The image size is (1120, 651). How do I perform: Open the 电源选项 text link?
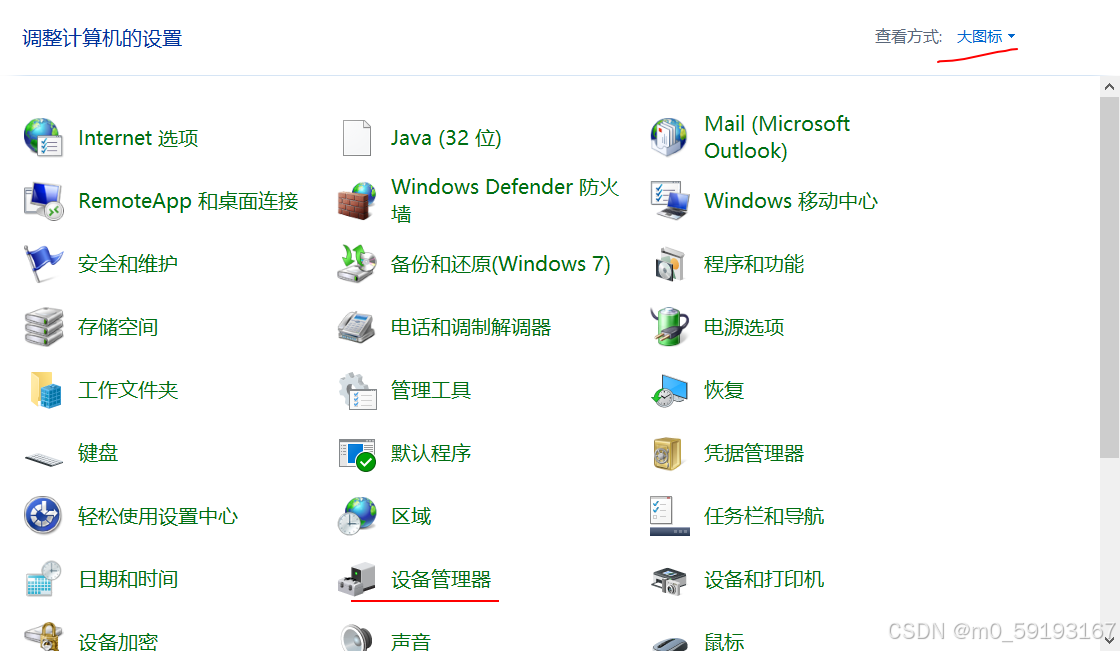[x=744, y=327]
